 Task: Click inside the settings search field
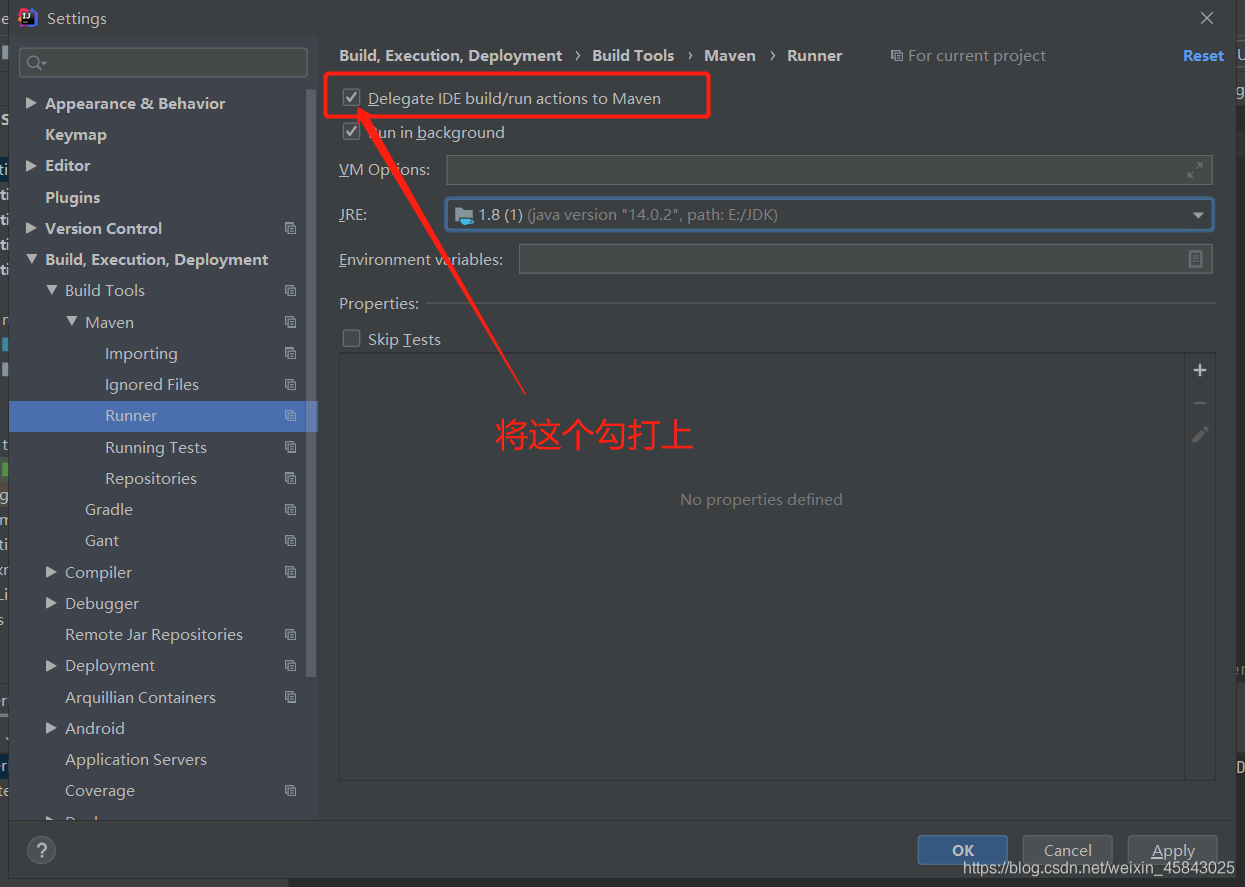(x=163, y=62)
